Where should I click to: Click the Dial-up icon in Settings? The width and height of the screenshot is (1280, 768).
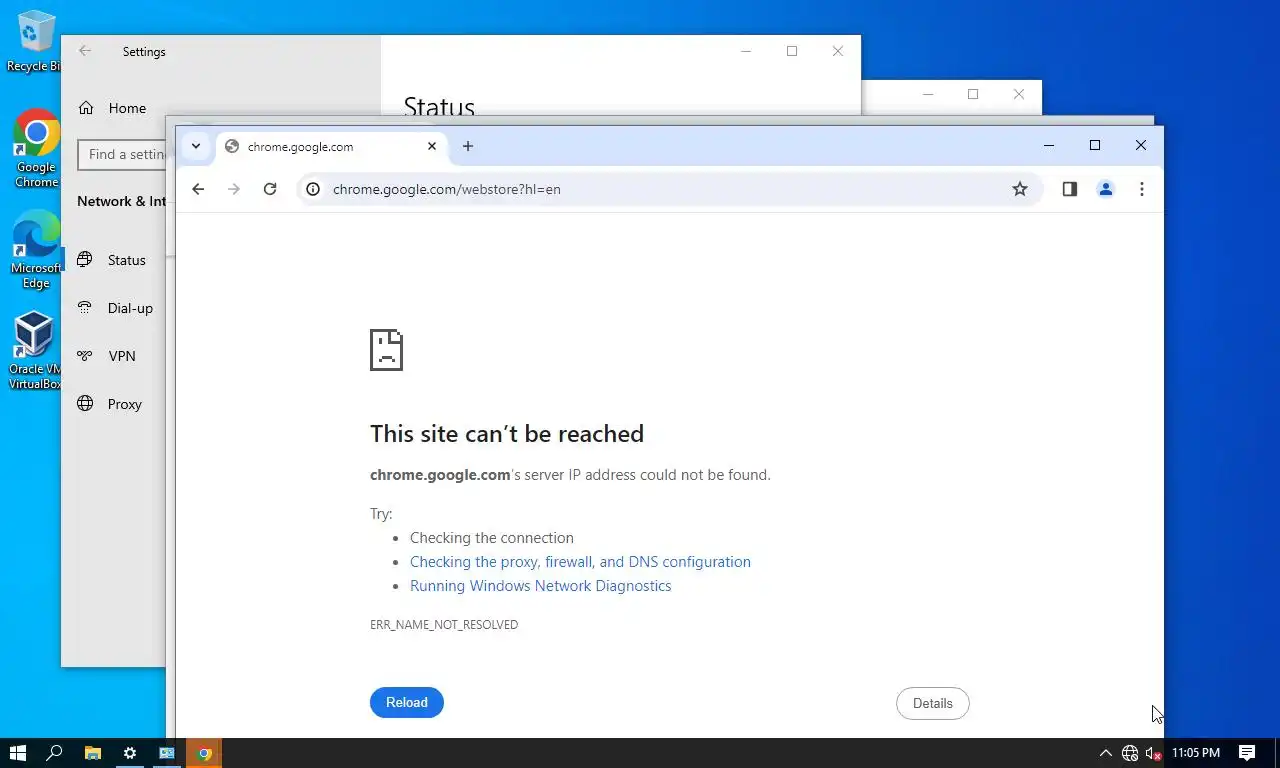tap(85, 308)
